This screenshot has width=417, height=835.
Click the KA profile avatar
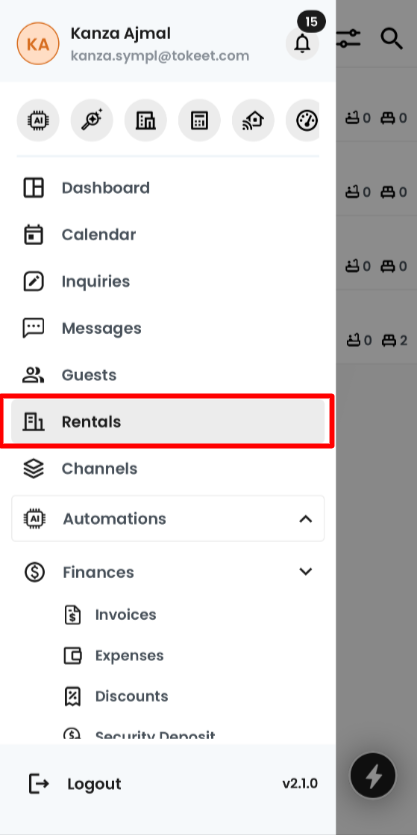coord(38,44)
